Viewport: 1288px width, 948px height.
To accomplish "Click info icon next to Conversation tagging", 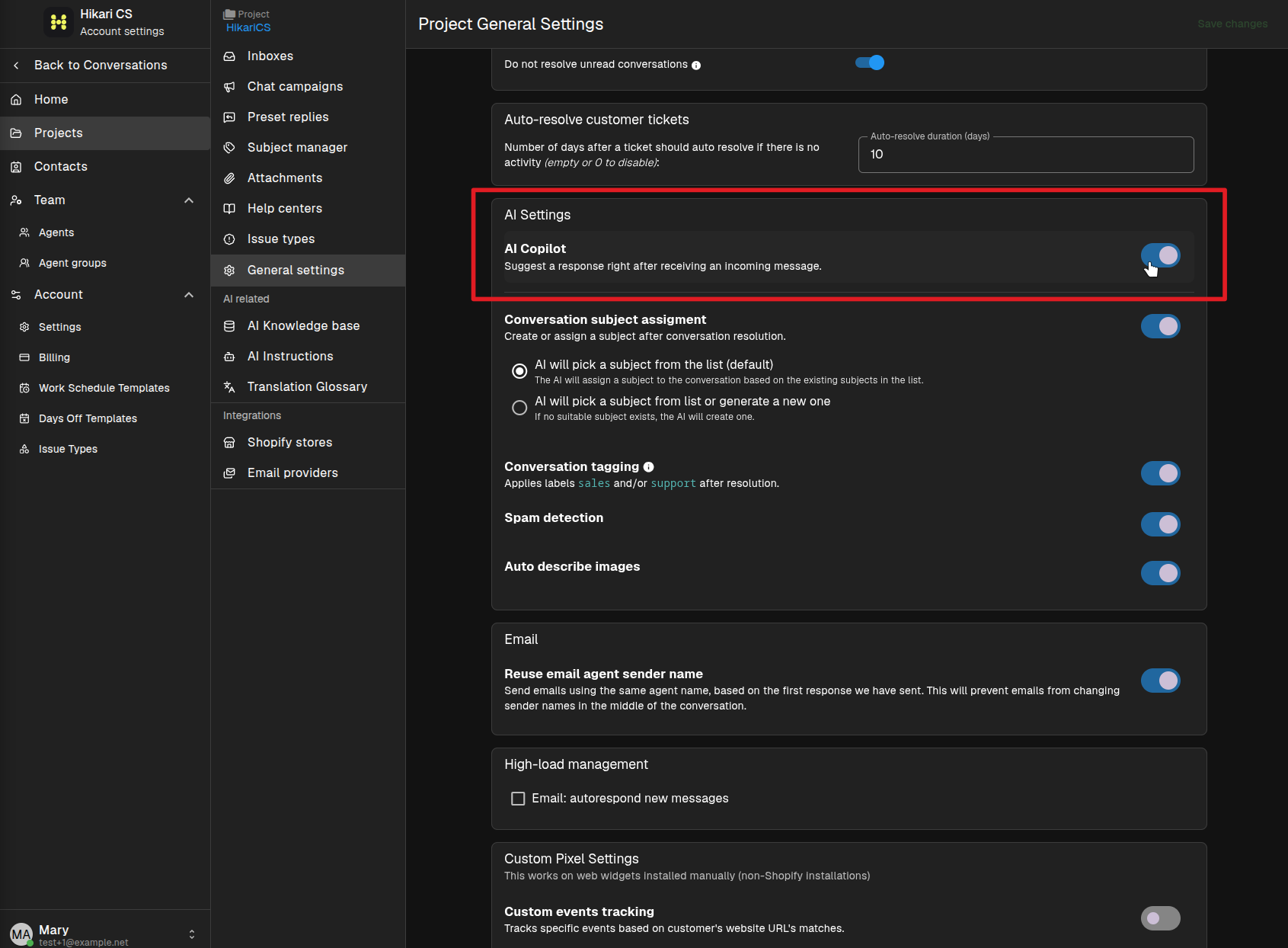I will click(x=649, y=467).
